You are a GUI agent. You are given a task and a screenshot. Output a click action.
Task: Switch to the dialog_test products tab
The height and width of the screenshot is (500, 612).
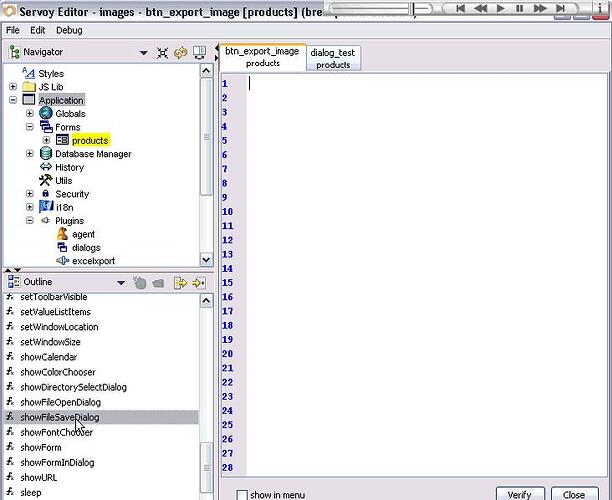coord(333,59)
